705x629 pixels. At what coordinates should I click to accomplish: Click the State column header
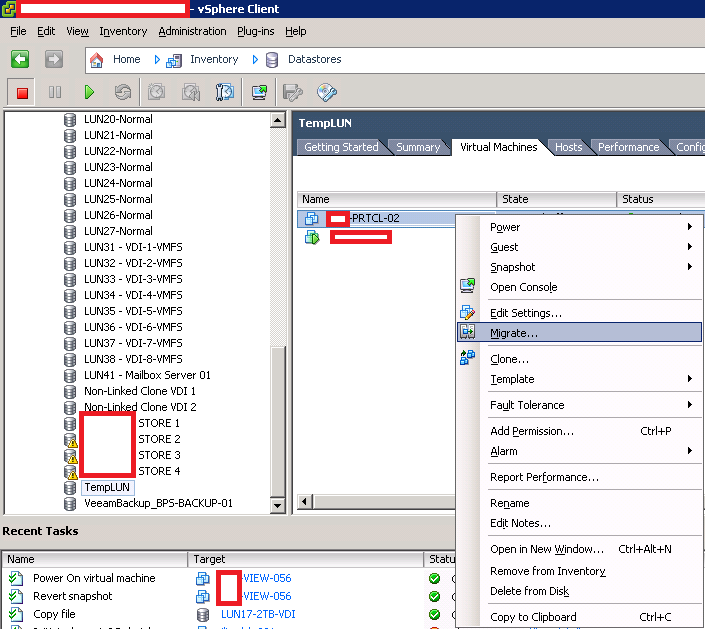click(556, 199)
